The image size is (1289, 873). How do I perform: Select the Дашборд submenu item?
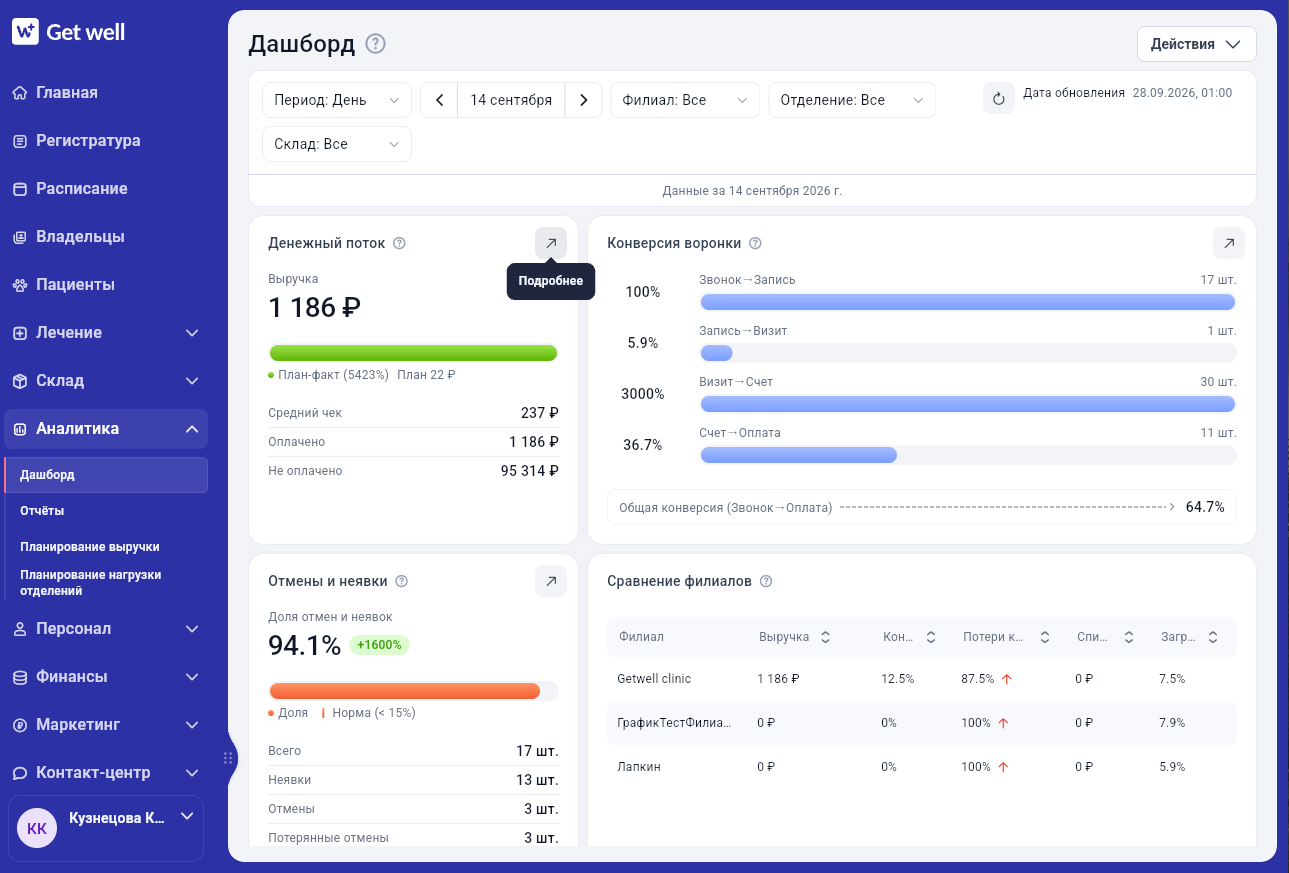pyautogui.click(x=106, y=475)
